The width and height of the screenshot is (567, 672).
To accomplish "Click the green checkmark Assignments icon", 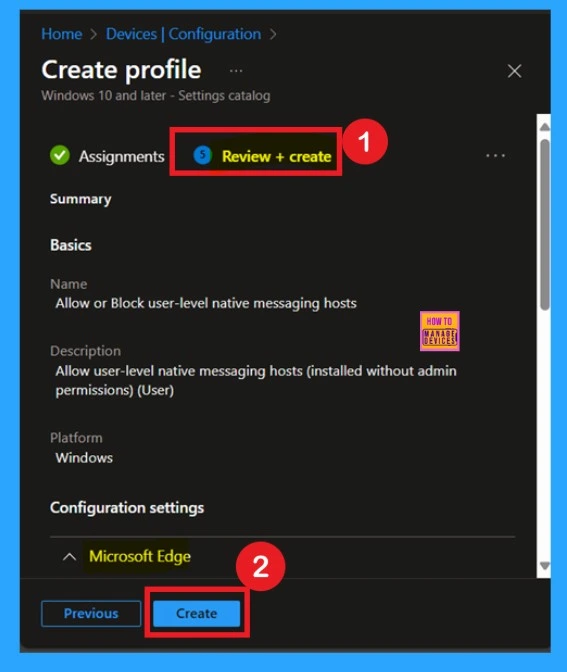I will click(60, 155).
